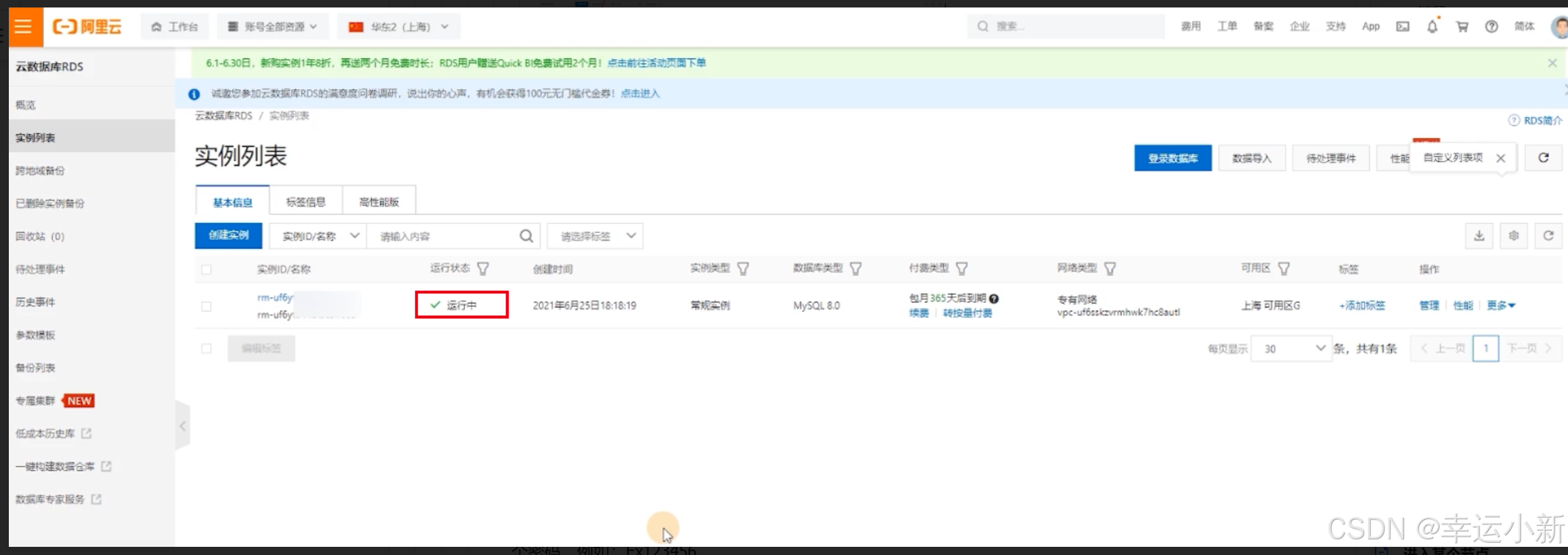
Task: Focus the top 搜索 search field
Action: [x=1066, y=27]
